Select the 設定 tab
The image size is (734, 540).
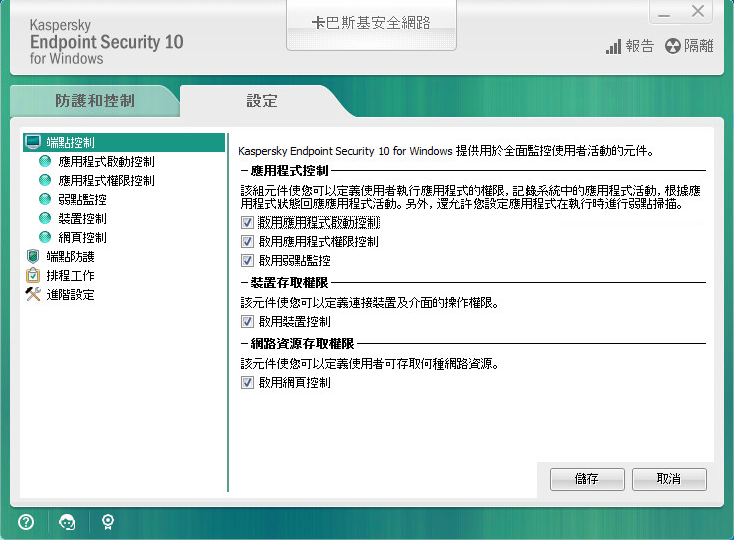(262, 101)
